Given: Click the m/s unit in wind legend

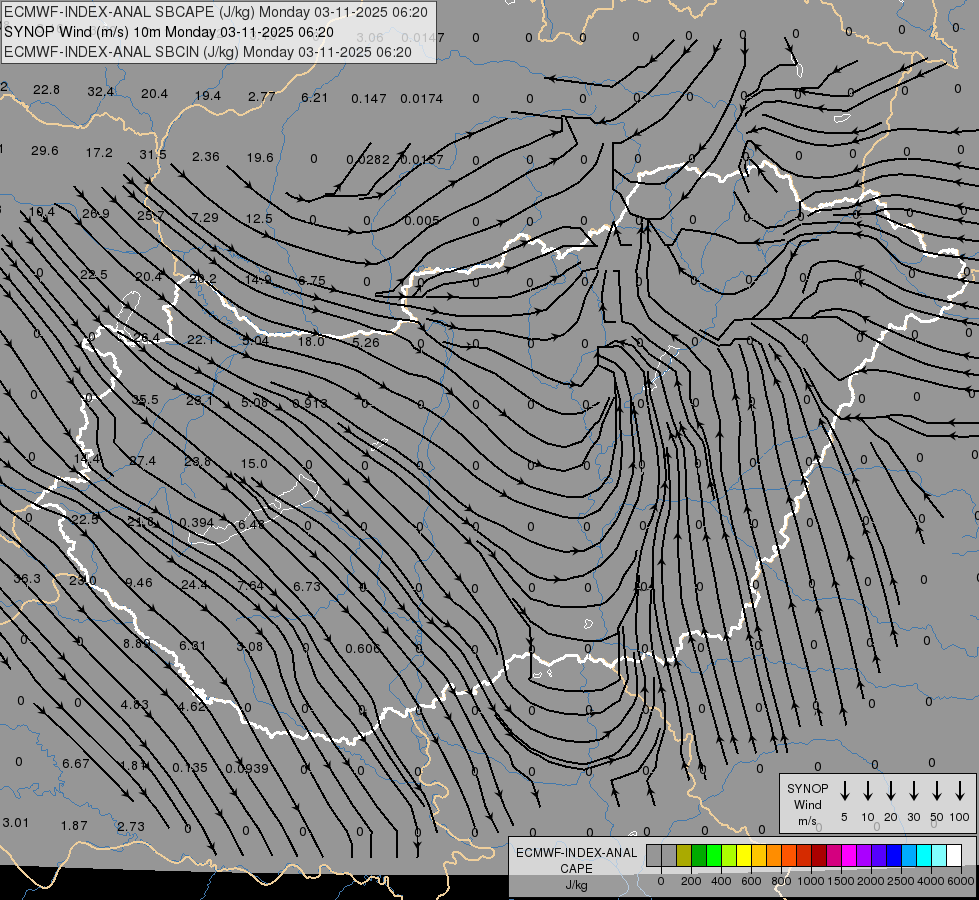Looking at the screenshot, I should coord(807,821).
